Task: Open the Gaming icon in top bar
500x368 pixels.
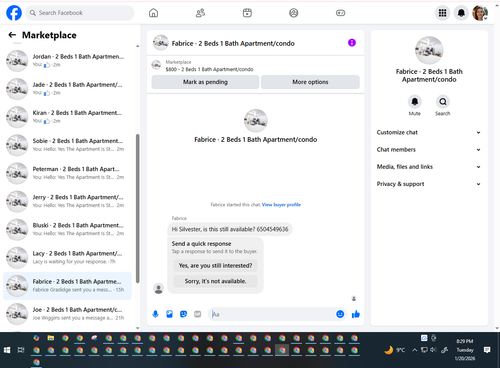Action: tap(340, 13)
